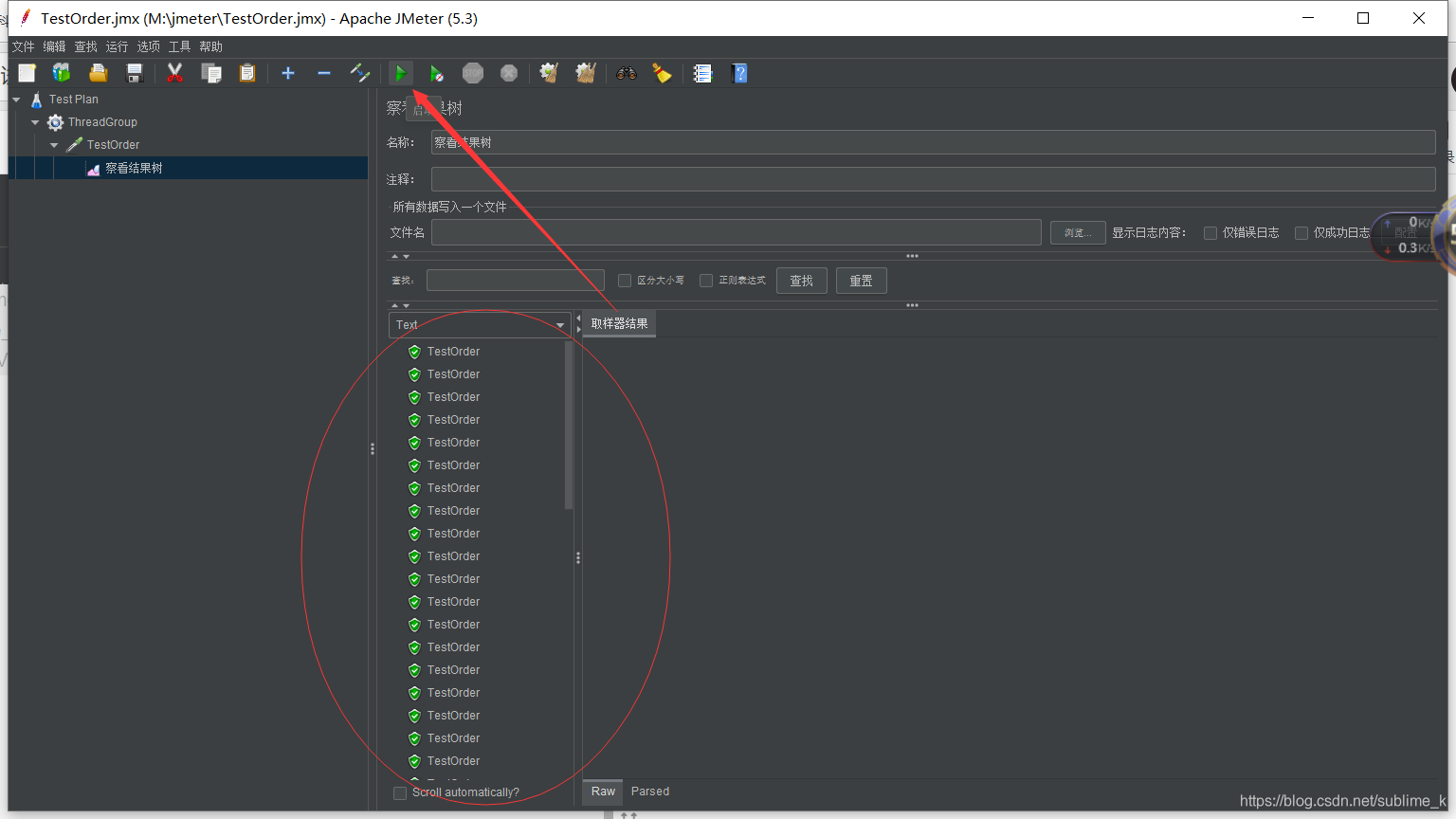Open the 查找 menu
1456x819 pixels.
(x=86, y=46)
